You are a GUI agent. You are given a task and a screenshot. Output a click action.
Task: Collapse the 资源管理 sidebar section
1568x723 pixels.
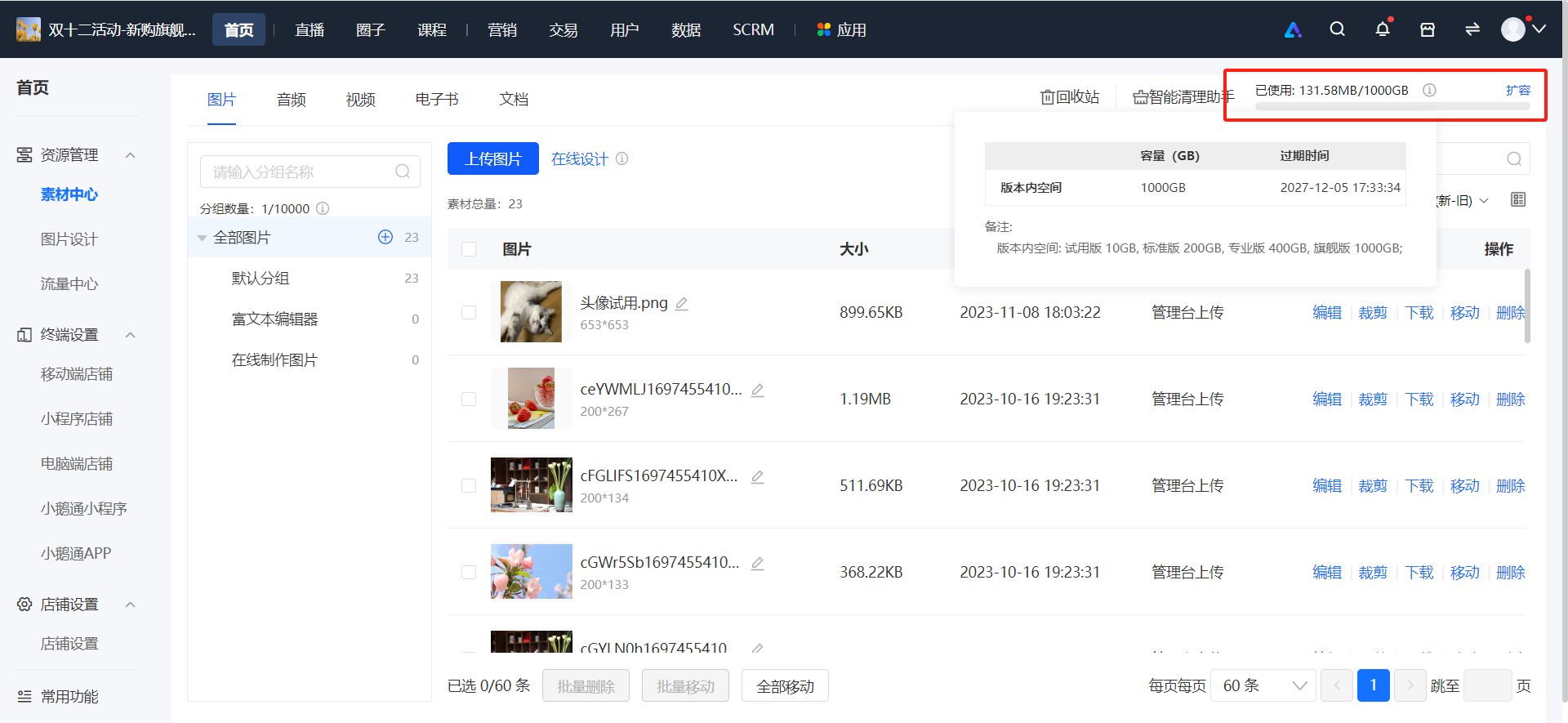click(x=130, y=155)
